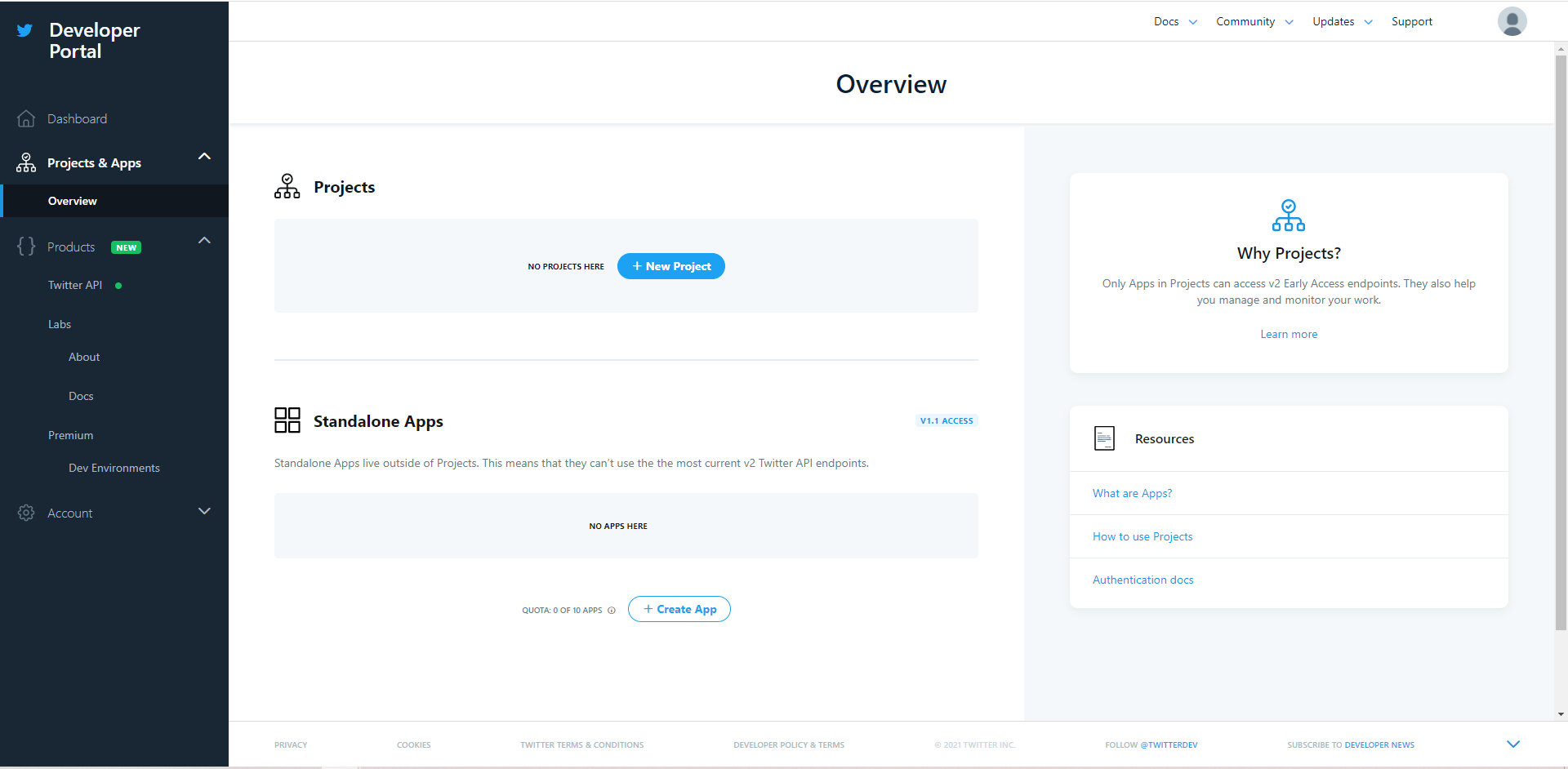
Task: Expand the footer chevron arrow
Action: pyautogui.click(x=1512, y=744)
